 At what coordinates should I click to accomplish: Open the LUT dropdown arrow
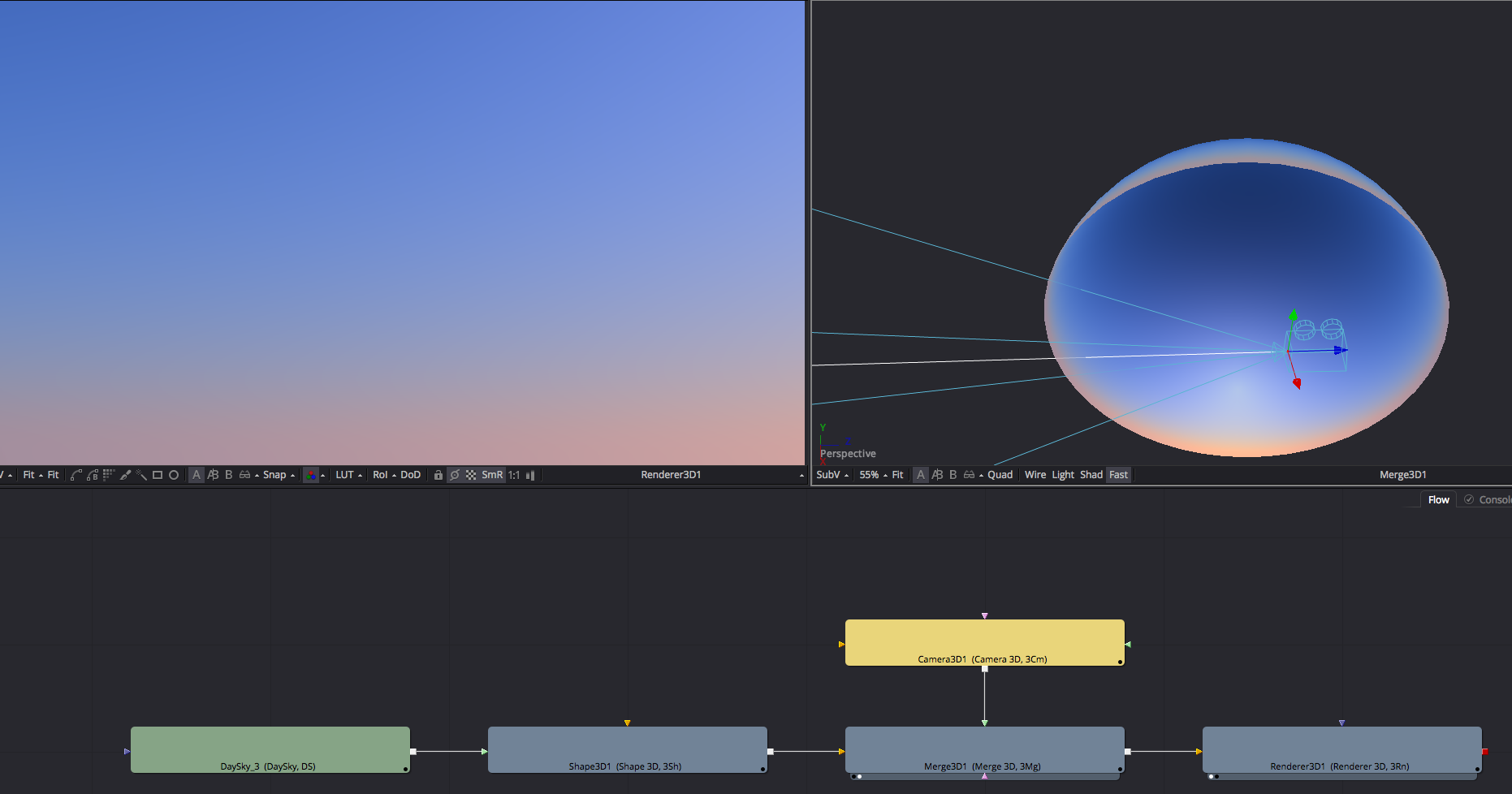pos(361,476)
